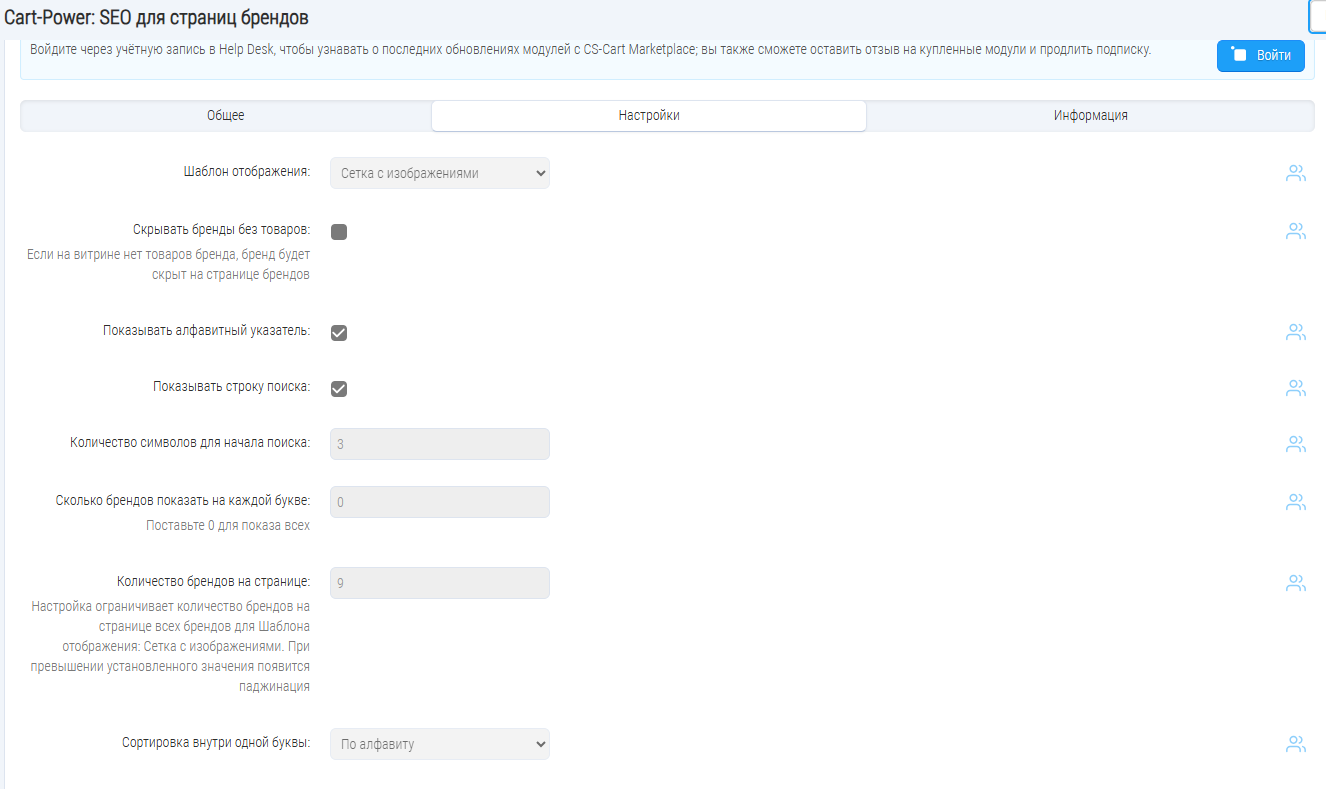1326x789 pixels.
Task: Click users icon beside Сортировка внутри одной буквы
Action: [x=1296, y=743]
